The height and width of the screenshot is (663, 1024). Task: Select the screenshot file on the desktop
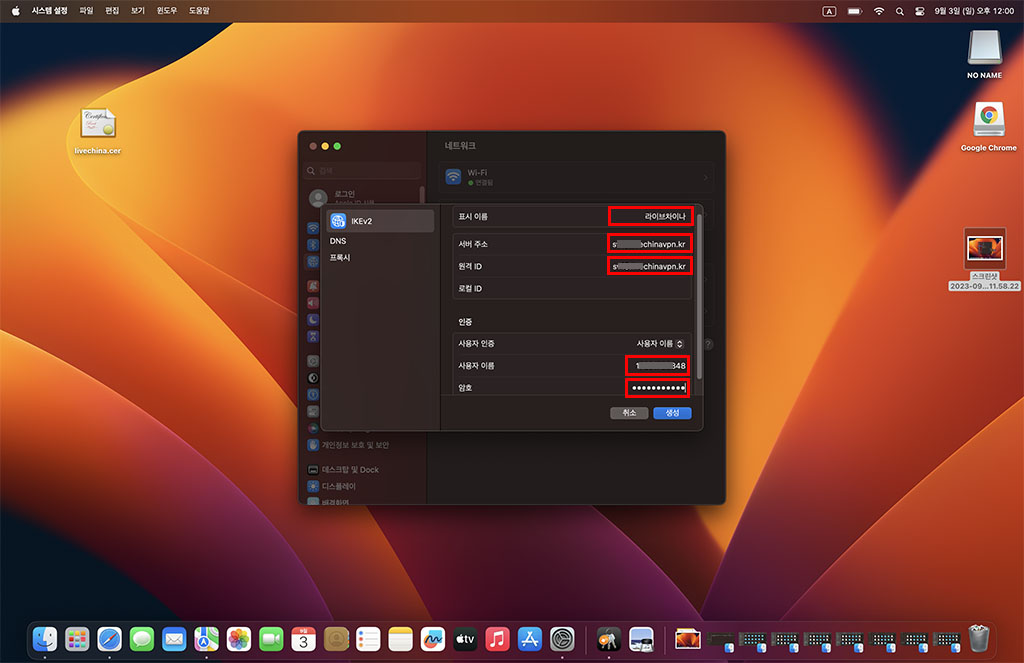click(x=985, y=259)
